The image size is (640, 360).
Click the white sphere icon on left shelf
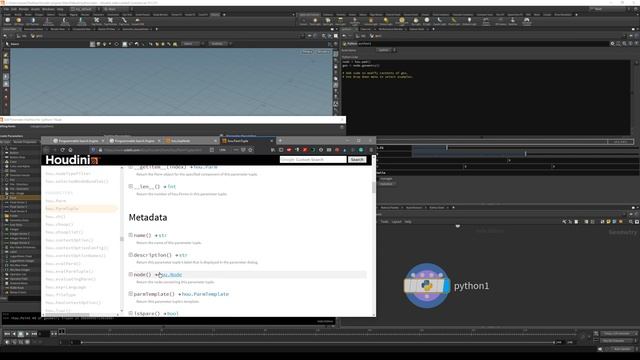click(7, 20)
